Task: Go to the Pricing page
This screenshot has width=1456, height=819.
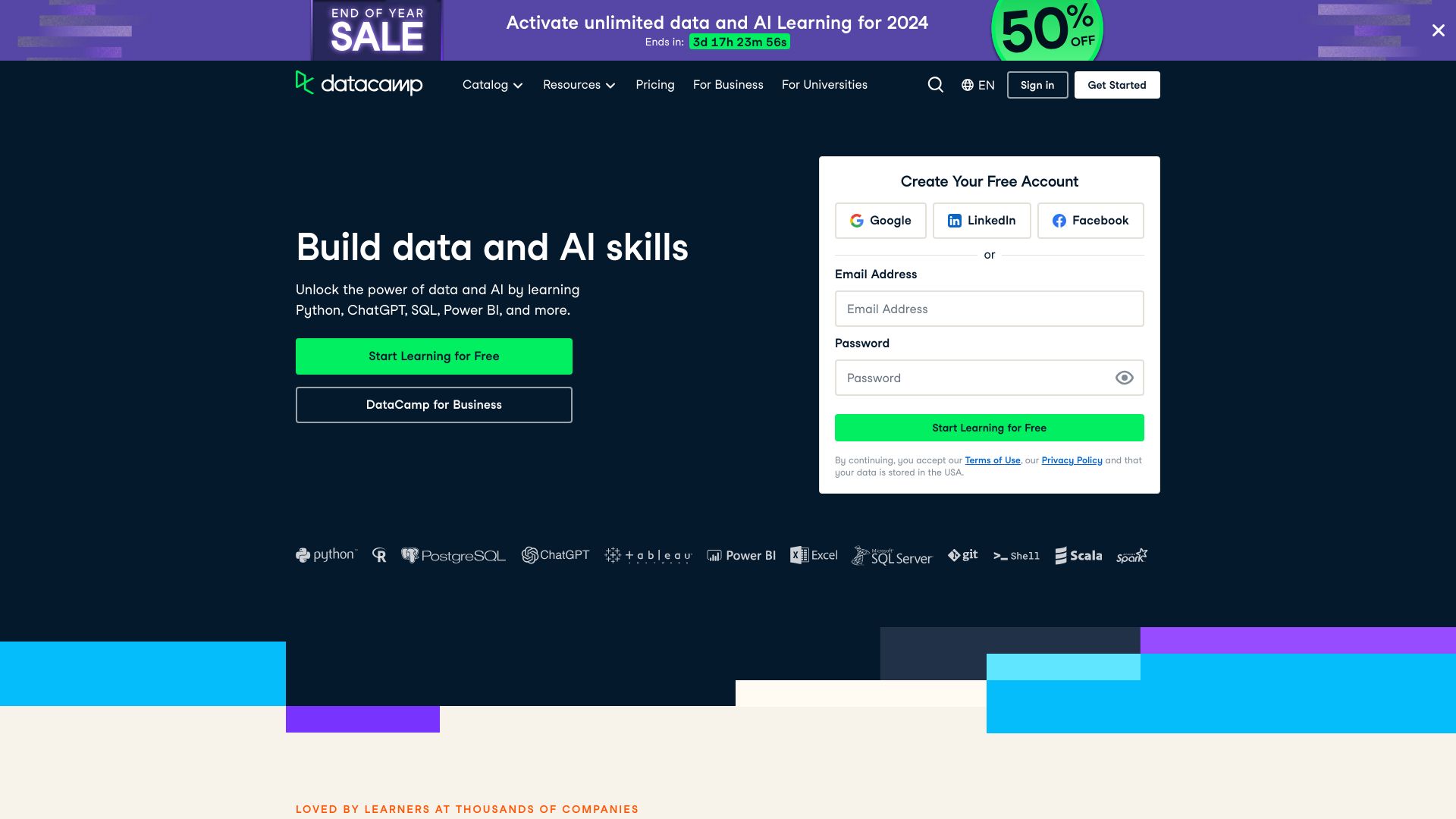Action: click(654, 85)
